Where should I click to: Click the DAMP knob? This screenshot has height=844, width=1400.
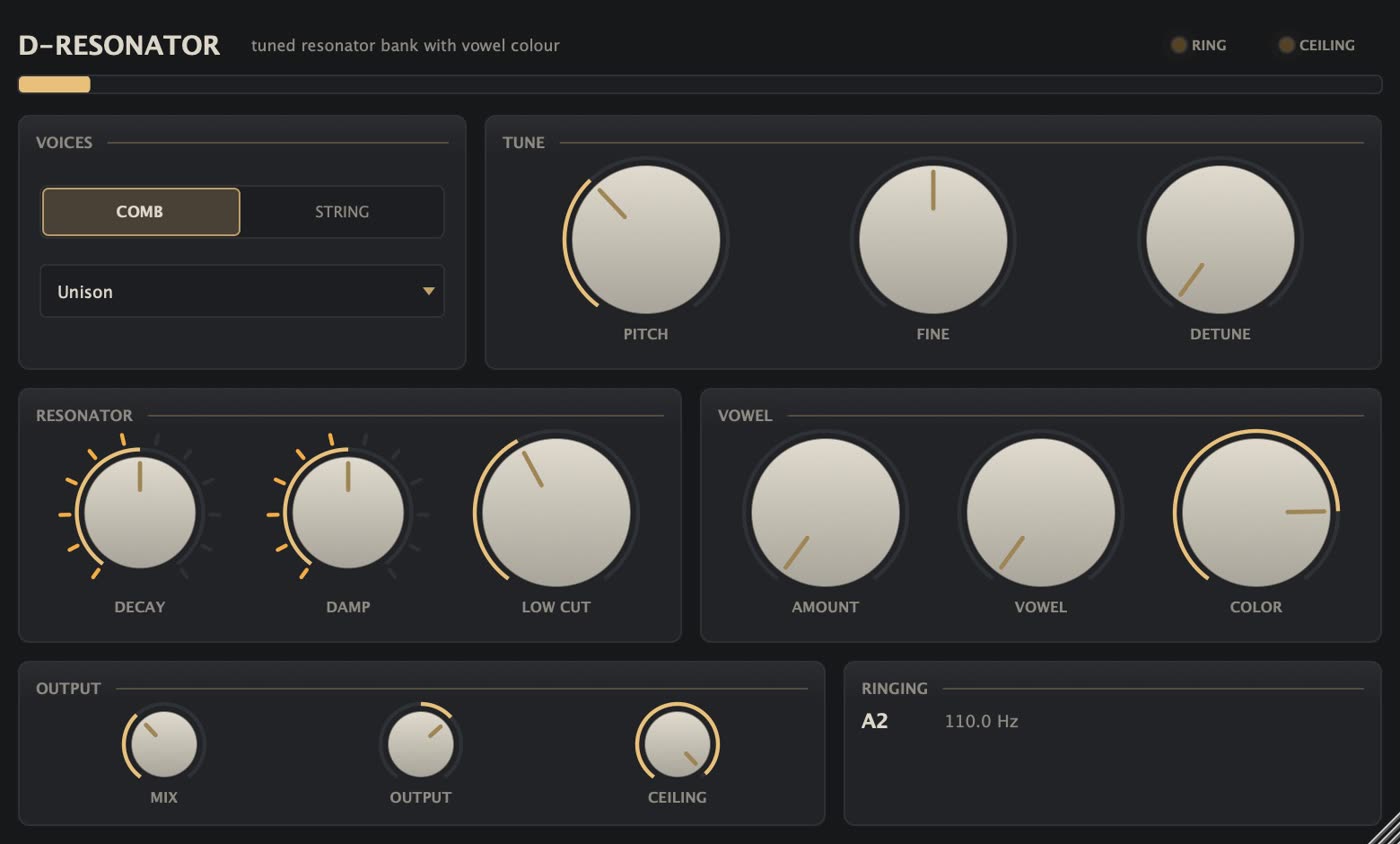(x=348, y=513)
